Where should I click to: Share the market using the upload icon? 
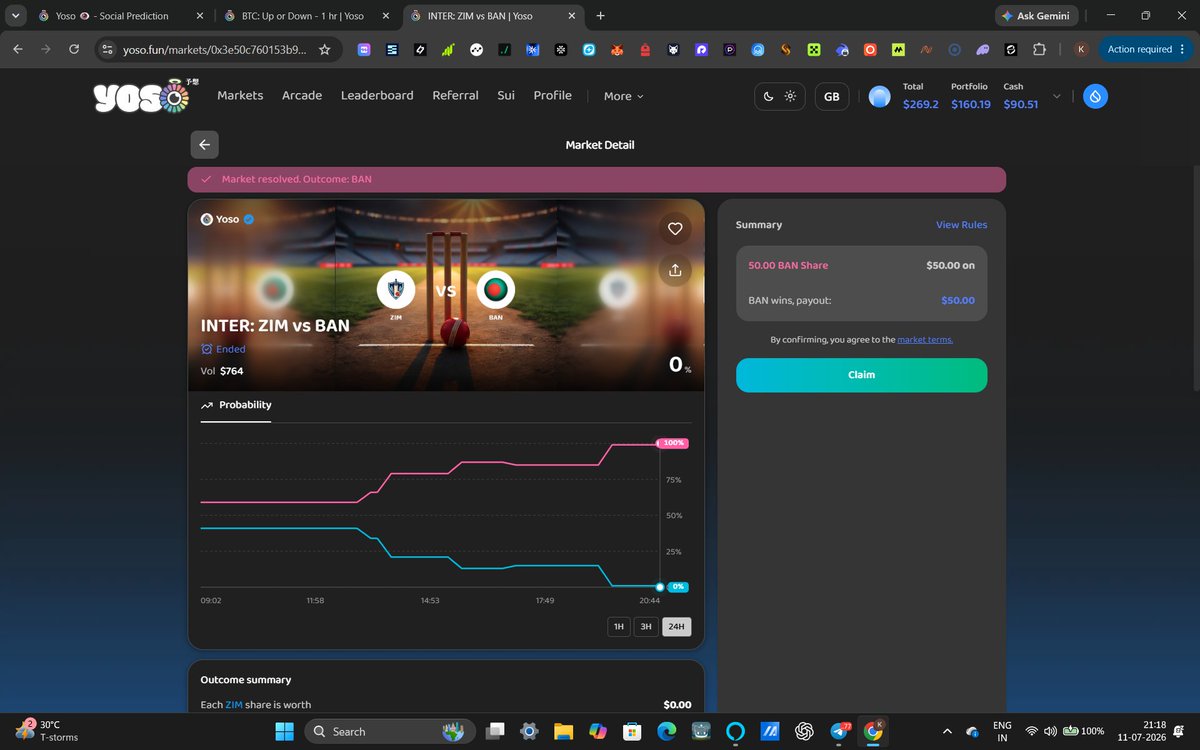[x=675, y=270]
